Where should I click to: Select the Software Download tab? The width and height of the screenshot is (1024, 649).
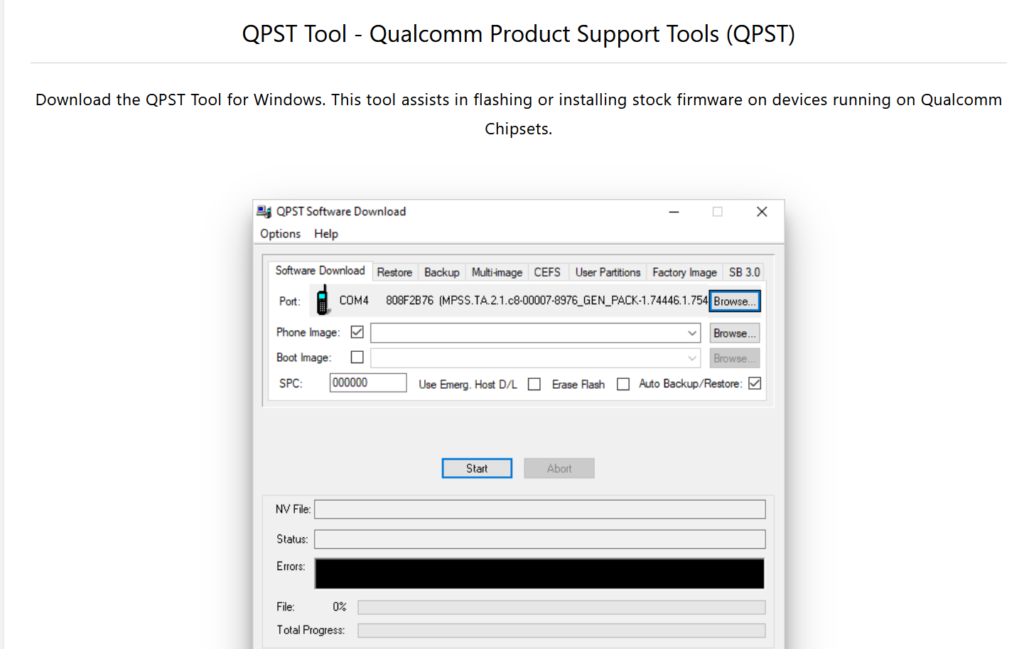(x=320, y=271)
